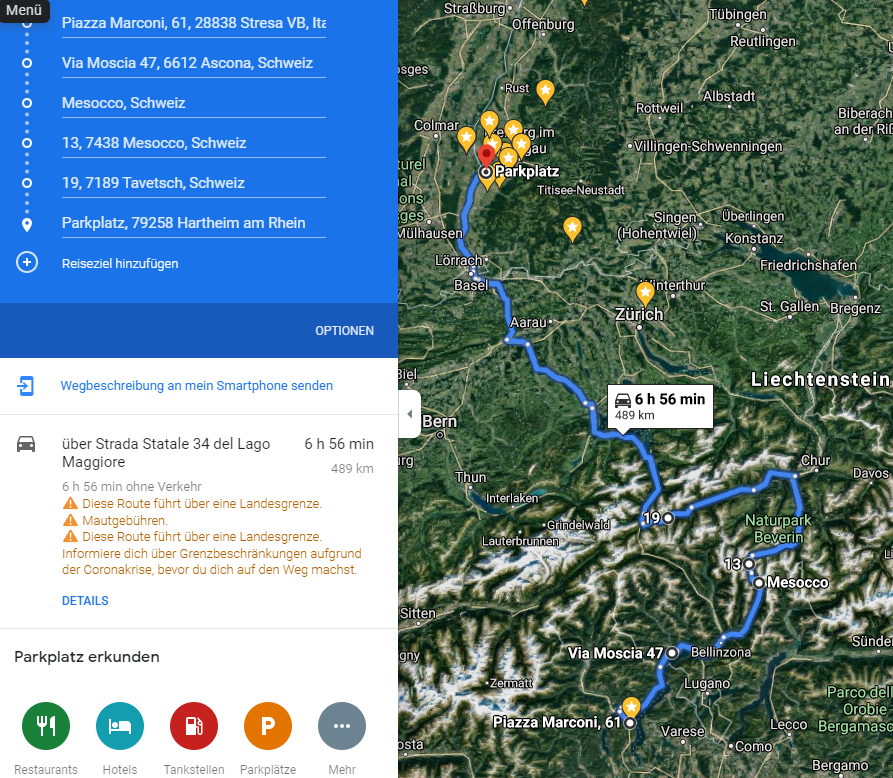Click the Bellinzona label on map

720,652
